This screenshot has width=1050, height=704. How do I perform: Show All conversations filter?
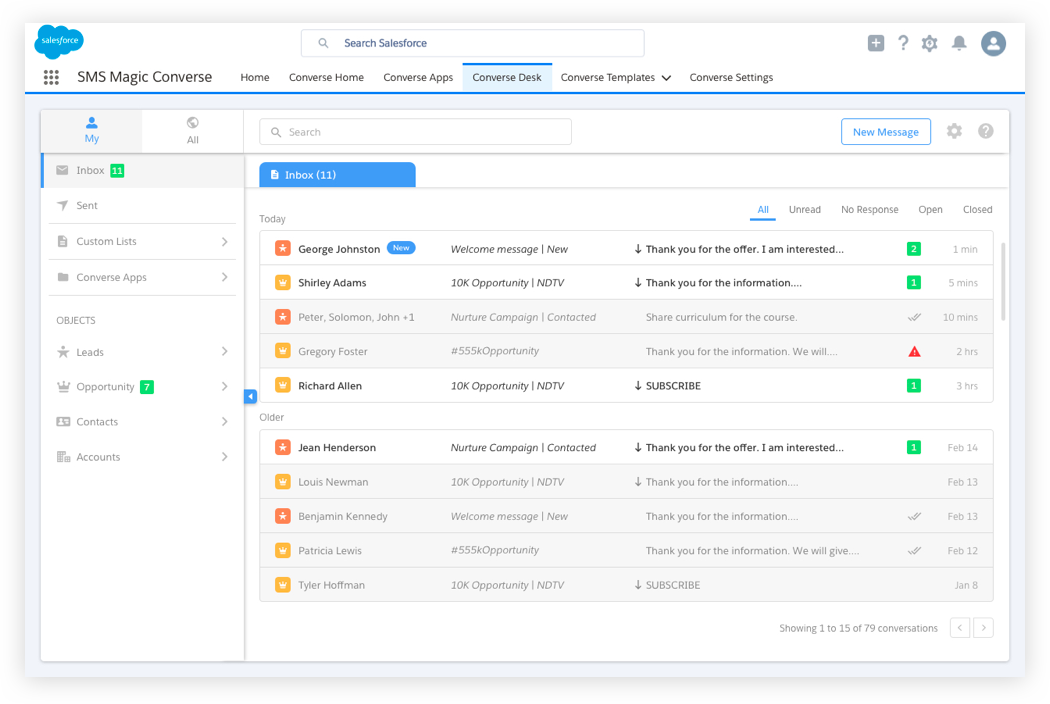coord(763,210)
